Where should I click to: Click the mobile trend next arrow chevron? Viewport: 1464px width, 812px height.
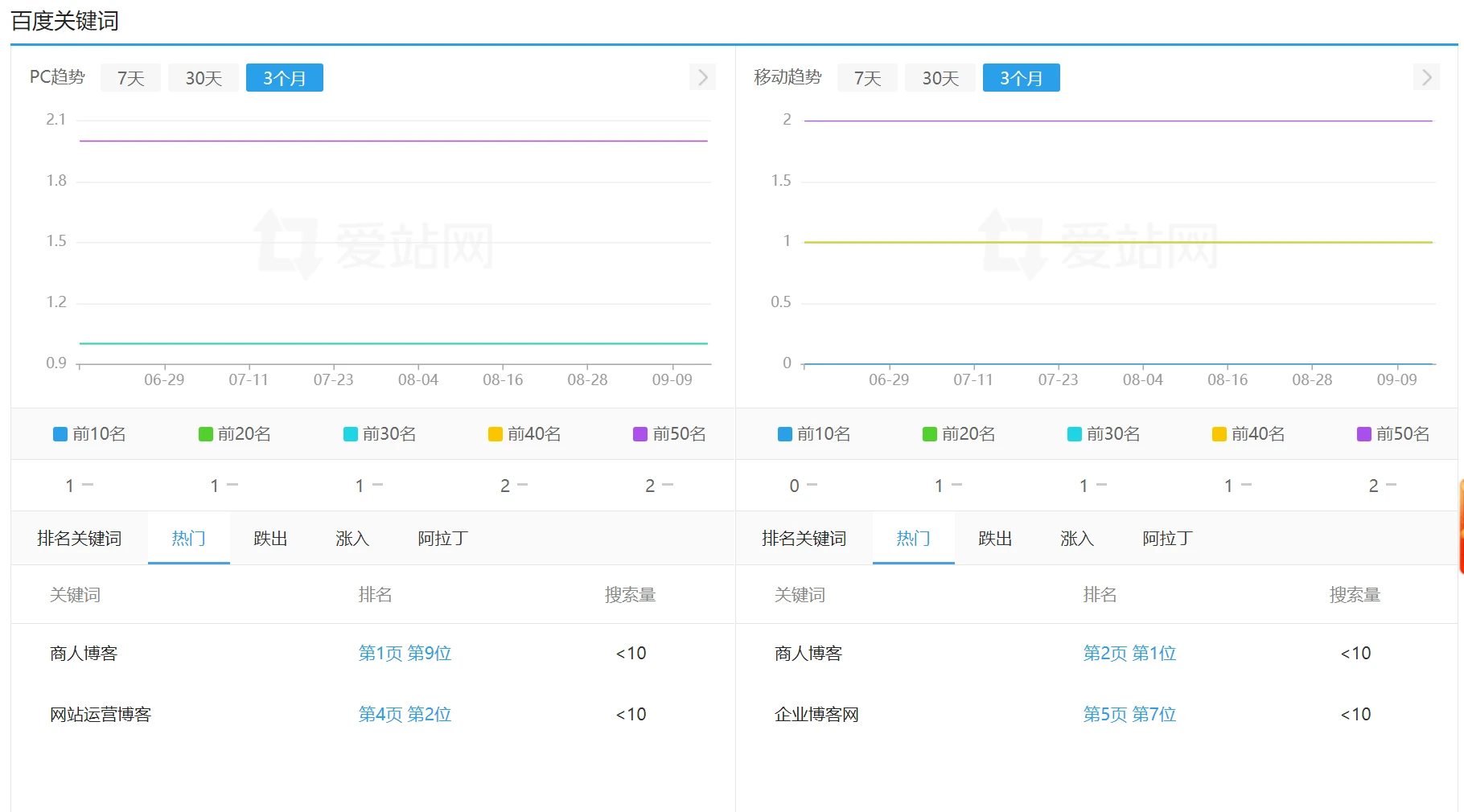(x=1426, y=77)
